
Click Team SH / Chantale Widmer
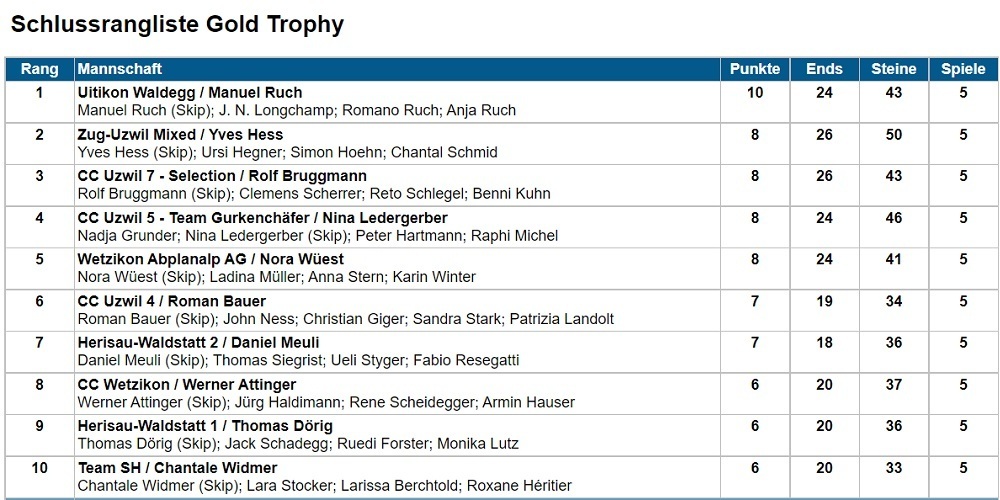click(177, 468)
